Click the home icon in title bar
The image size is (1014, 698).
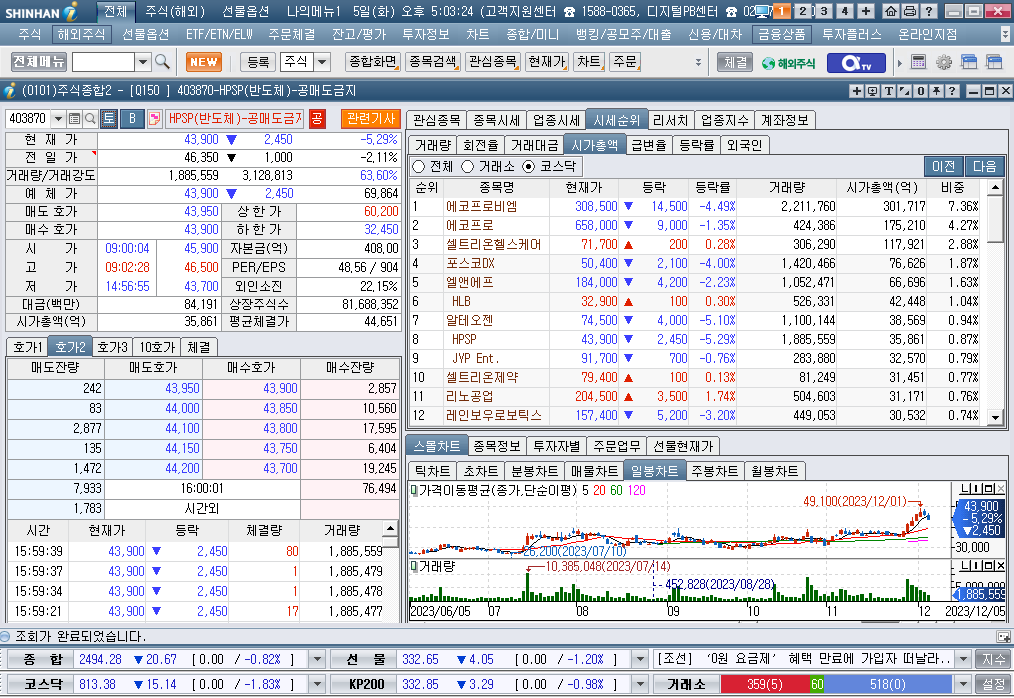(891, 11)
